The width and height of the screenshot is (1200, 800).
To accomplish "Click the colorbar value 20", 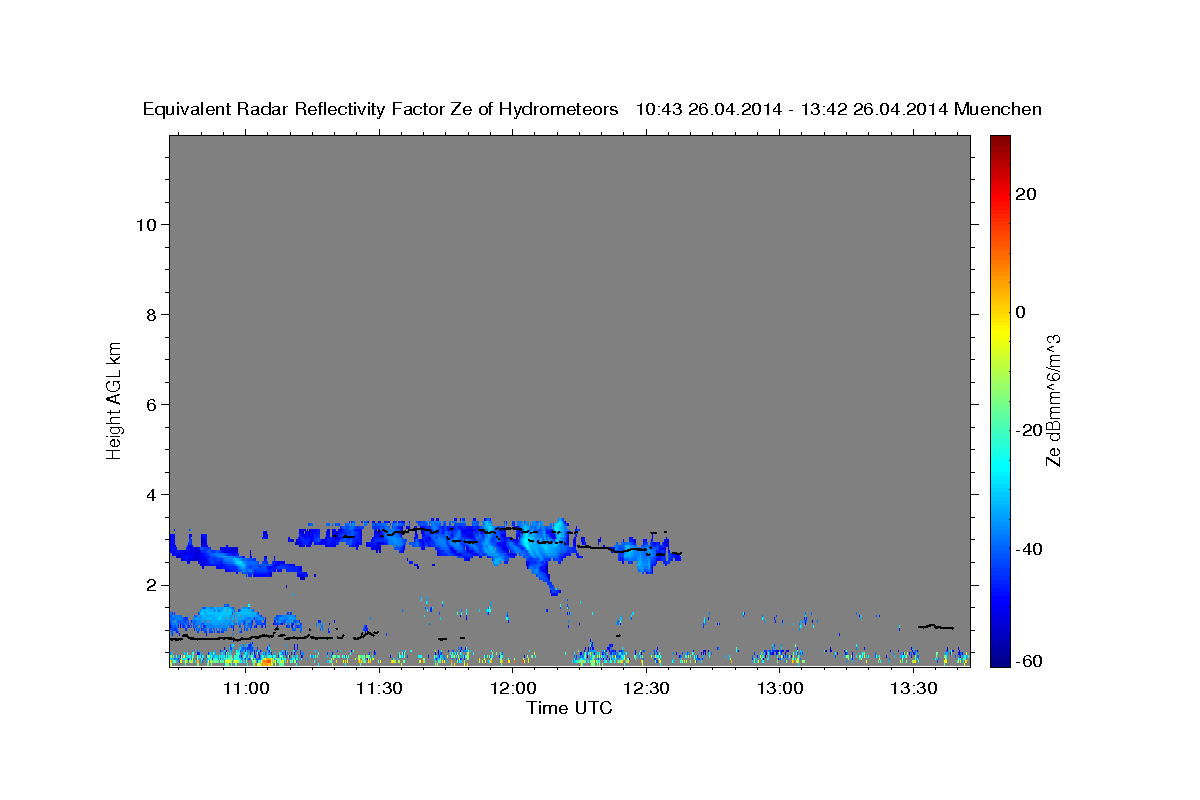I will [x=1025, y=194].
